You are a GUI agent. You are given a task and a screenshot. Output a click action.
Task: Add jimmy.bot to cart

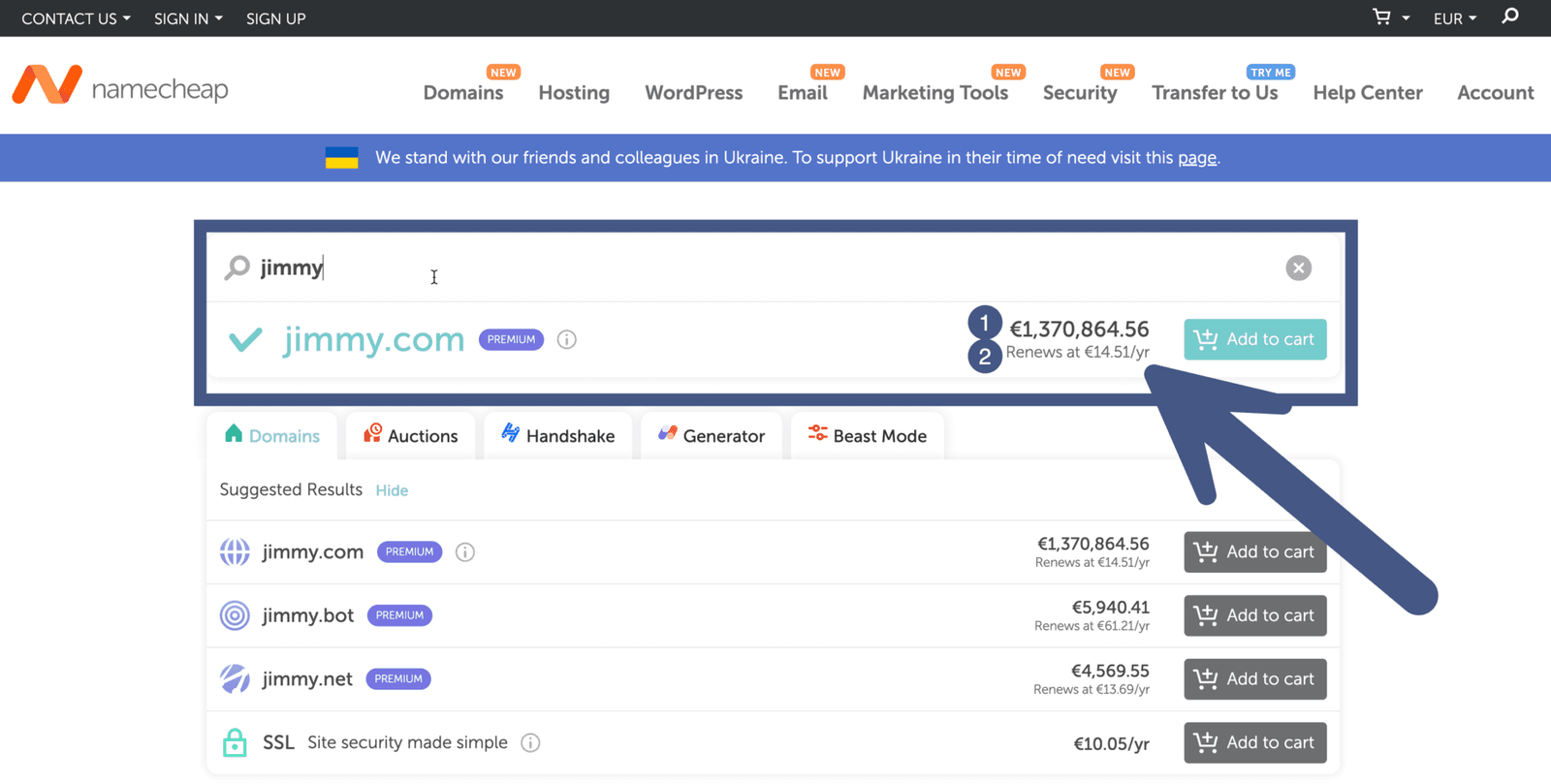tap(1255, 615)
